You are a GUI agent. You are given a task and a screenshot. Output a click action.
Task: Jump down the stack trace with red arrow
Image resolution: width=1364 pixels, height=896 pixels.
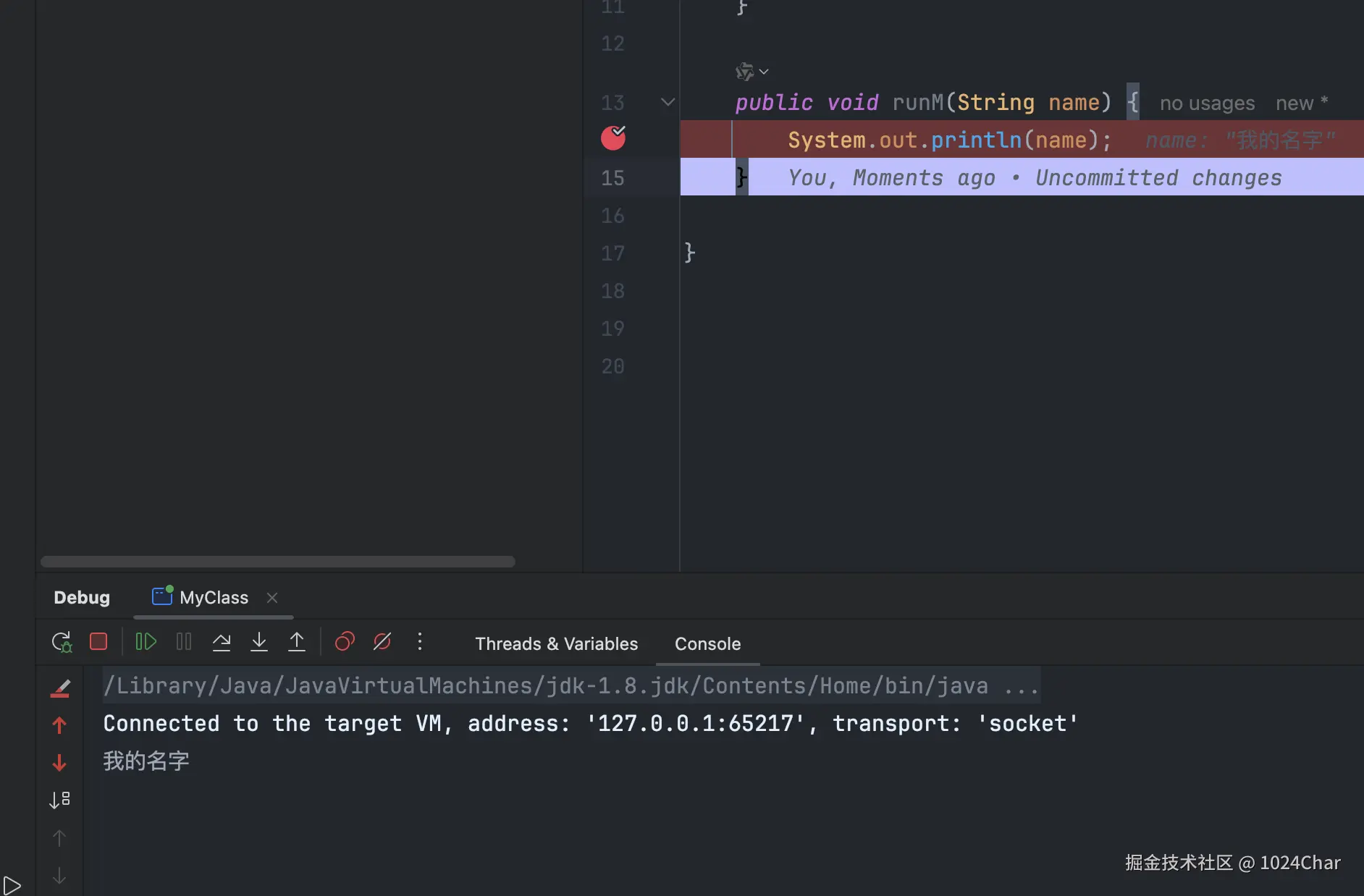pyautogui.click(x=59, y=763)
